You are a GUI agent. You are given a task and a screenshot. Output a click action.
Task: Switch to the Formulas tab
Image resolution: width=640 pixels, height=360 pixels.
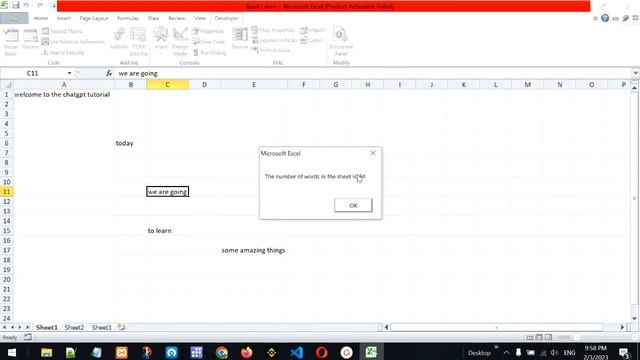[x=128, y=18]
